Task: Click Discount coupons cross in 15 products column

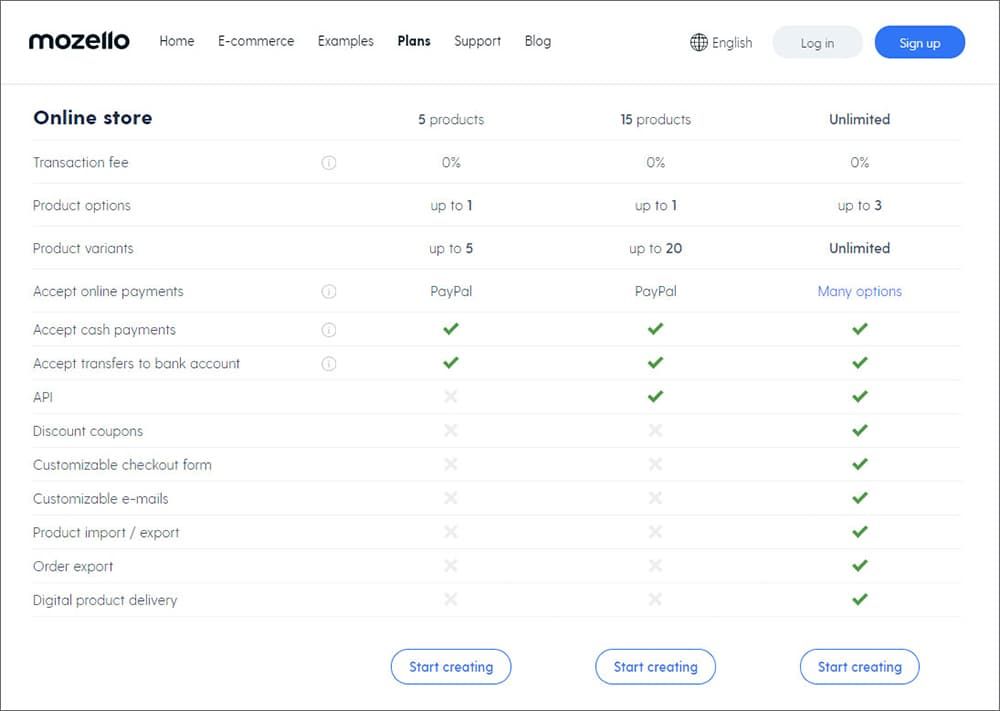Action: [x=655, y=430]
